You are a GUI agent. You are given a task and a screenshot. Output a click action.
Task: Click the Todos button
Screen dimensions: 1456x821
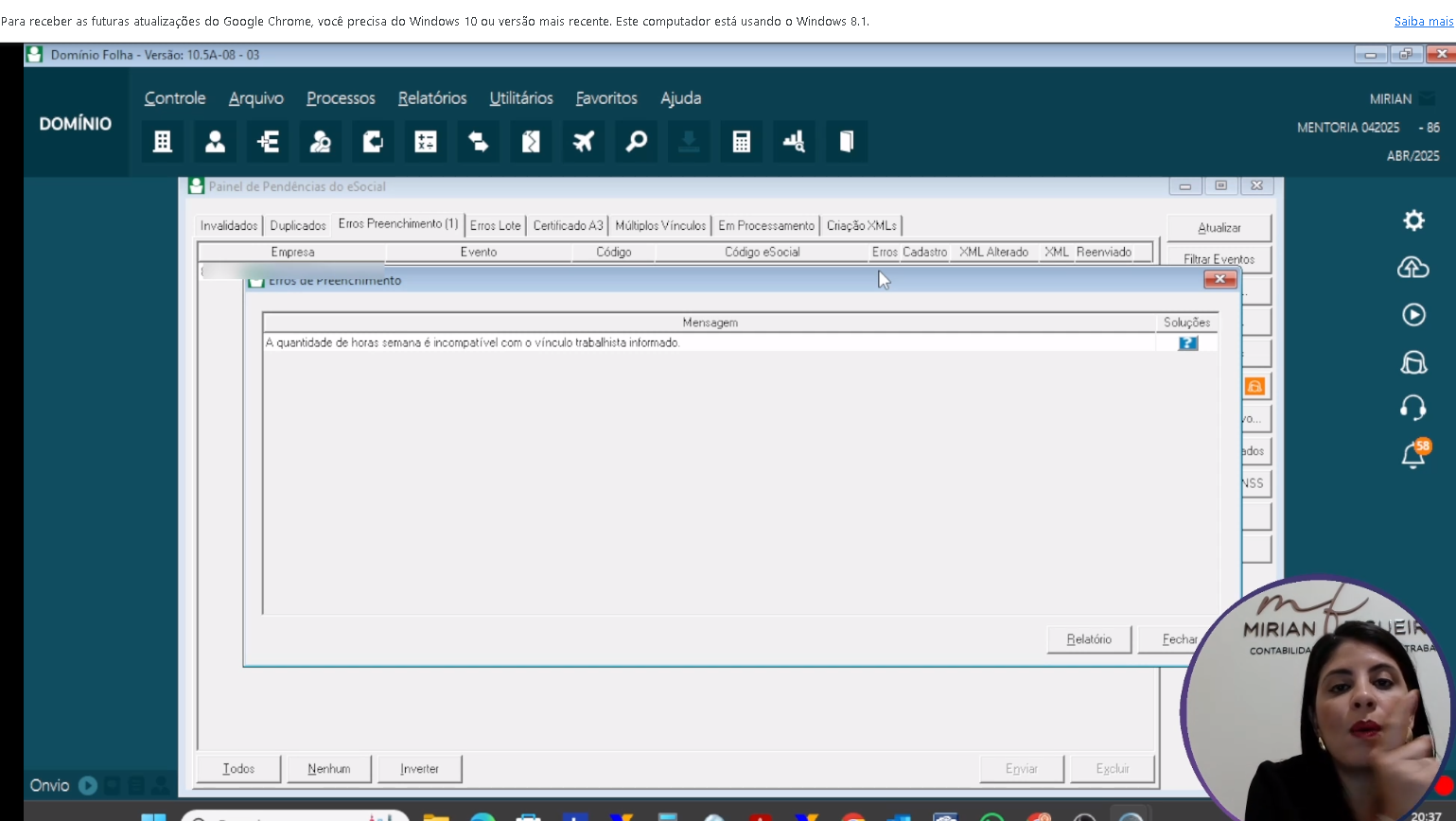238,769
